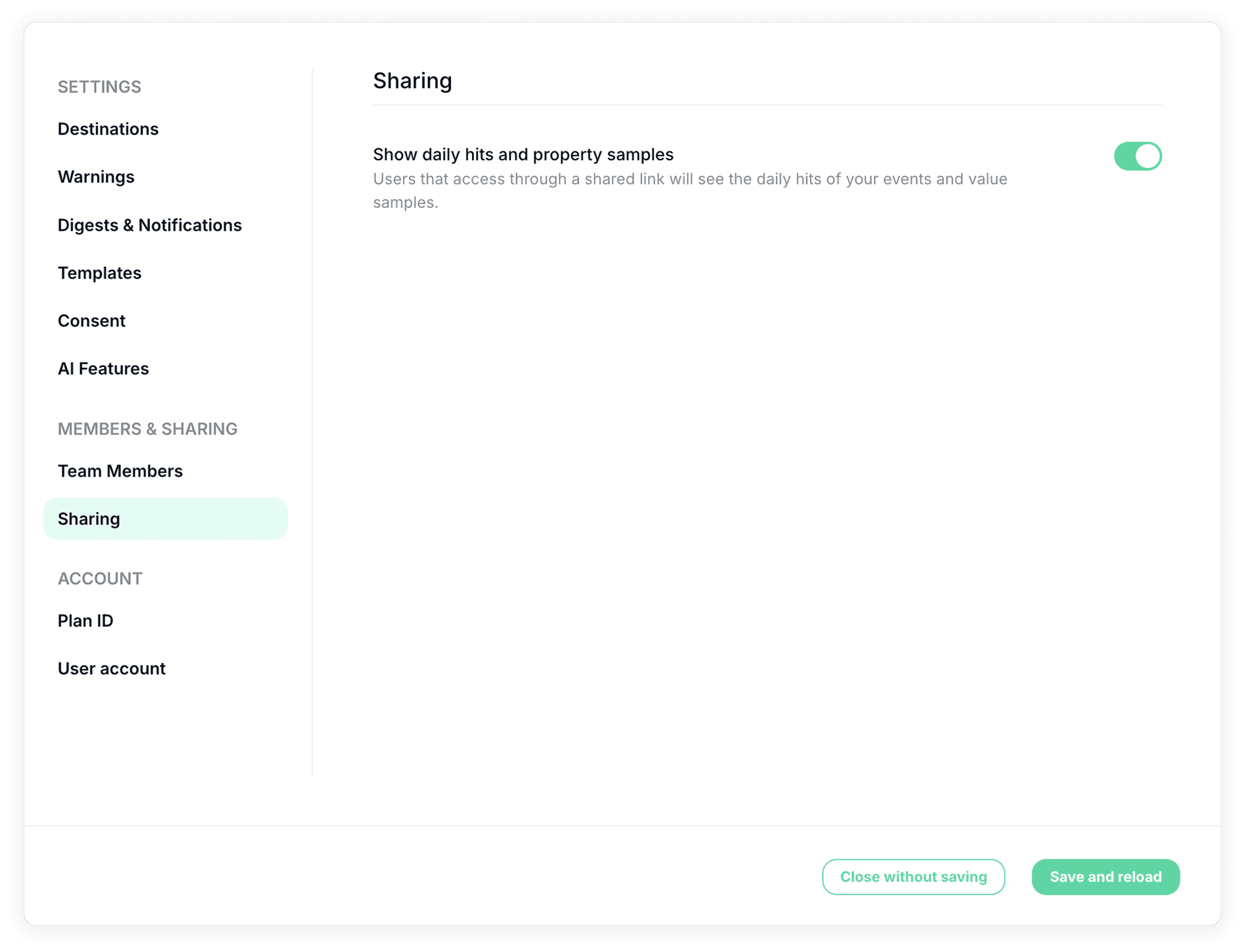Image resolution: width=1245 pixels, height=952 pixels.
Task: Open the Team Members section
Action: coord(120,471)
